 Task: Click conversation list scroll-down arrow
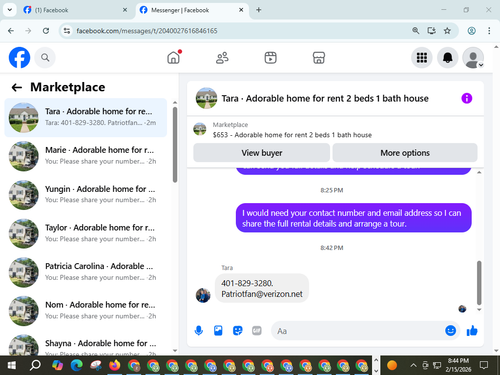pyautogui.click(x=175, y=350)
